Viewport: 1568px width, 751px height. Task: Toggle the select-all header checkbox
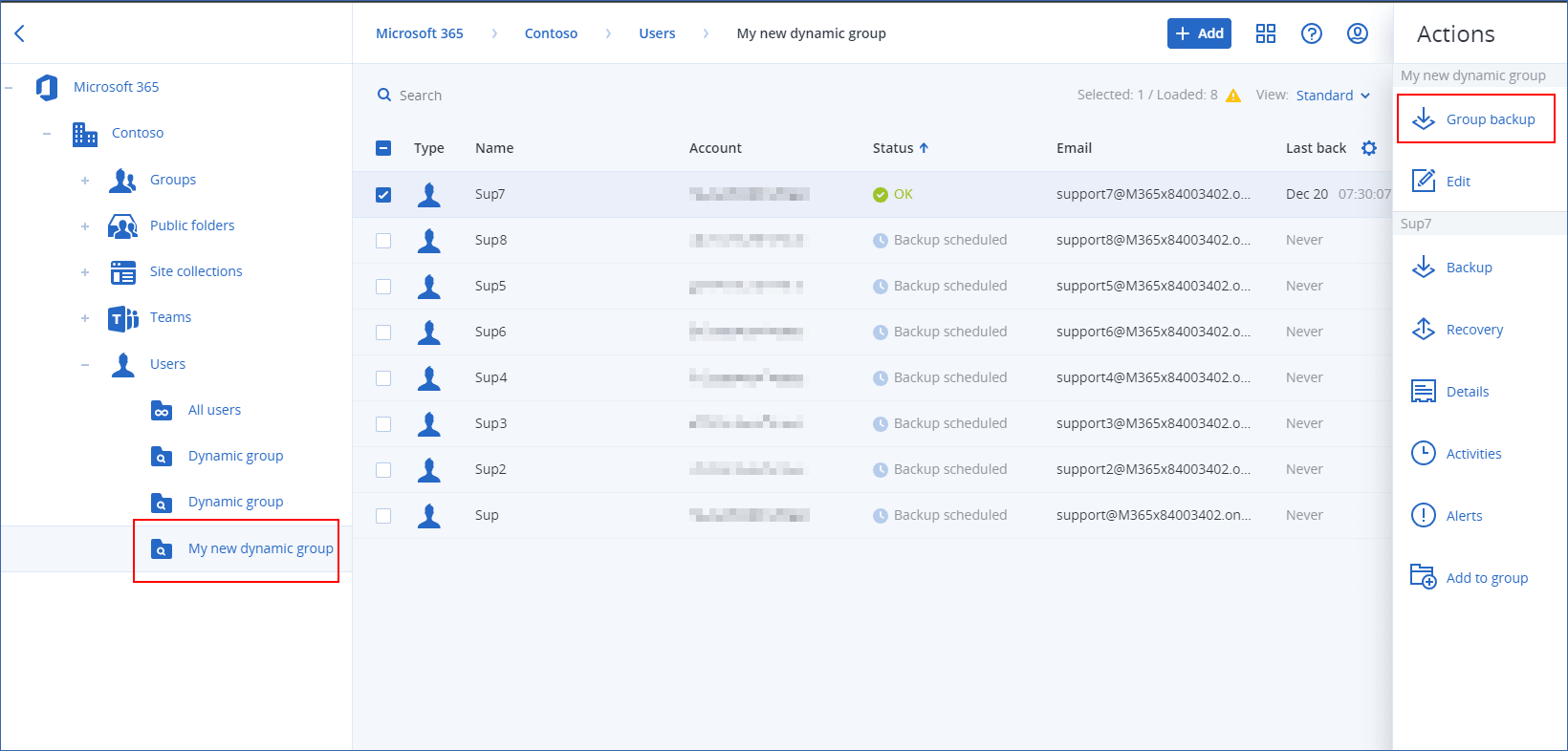point(383,148)
